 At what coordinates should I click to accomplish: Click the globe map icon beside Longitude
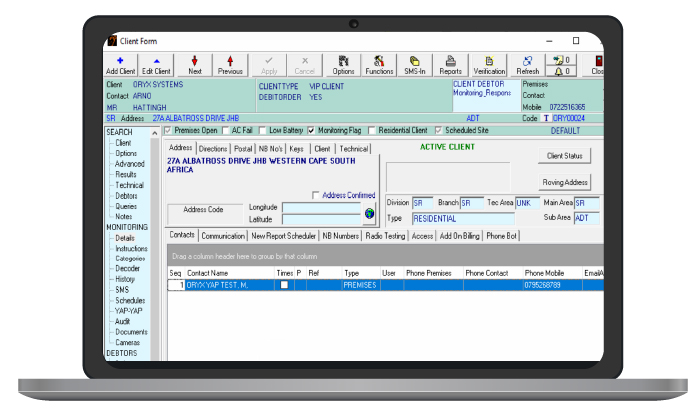[x=369, y=213]
